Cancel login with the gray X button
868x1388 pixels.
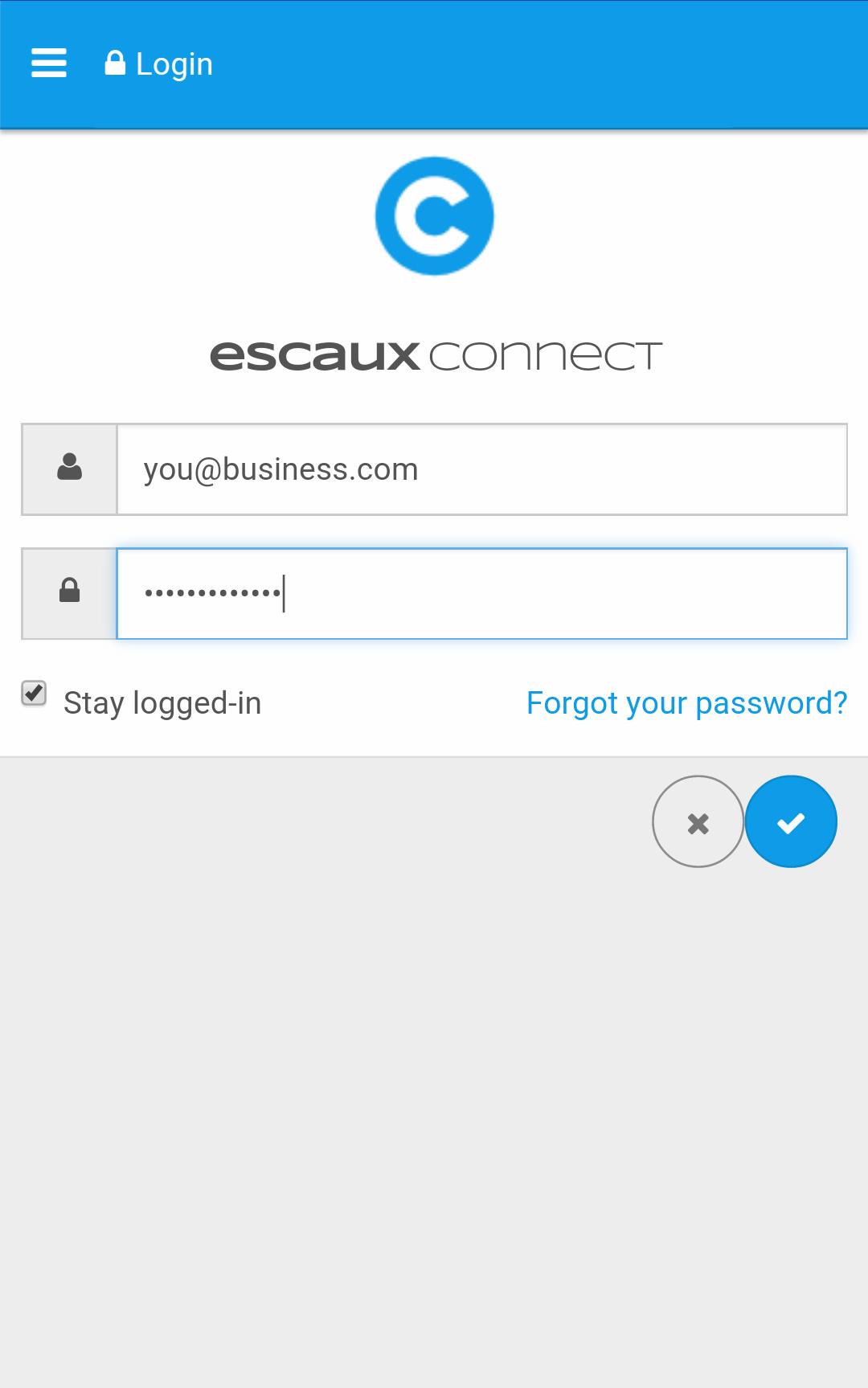698,821
